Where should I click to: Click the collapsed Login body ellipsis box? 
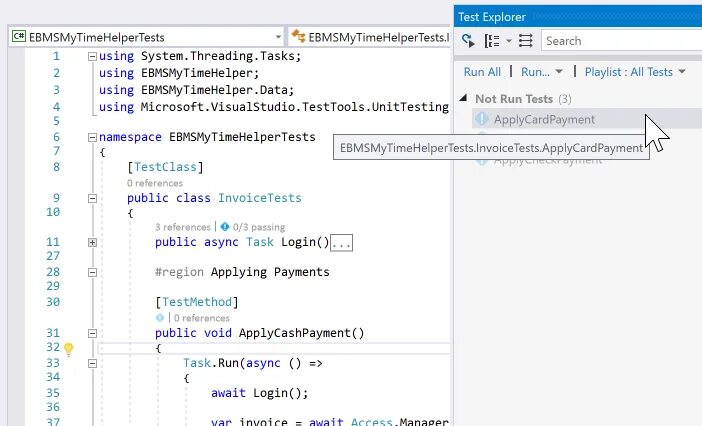[341, 243]
